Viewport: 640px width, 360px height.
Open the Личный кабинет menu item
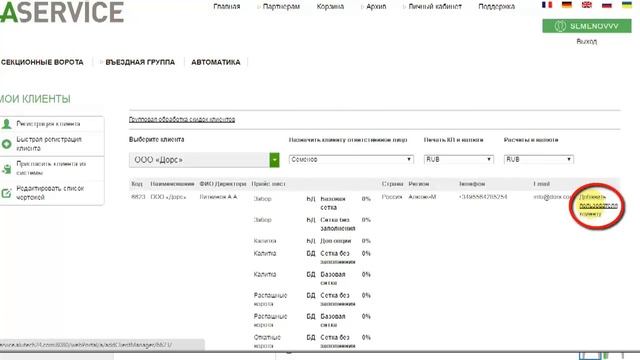(x=435, y=7)
